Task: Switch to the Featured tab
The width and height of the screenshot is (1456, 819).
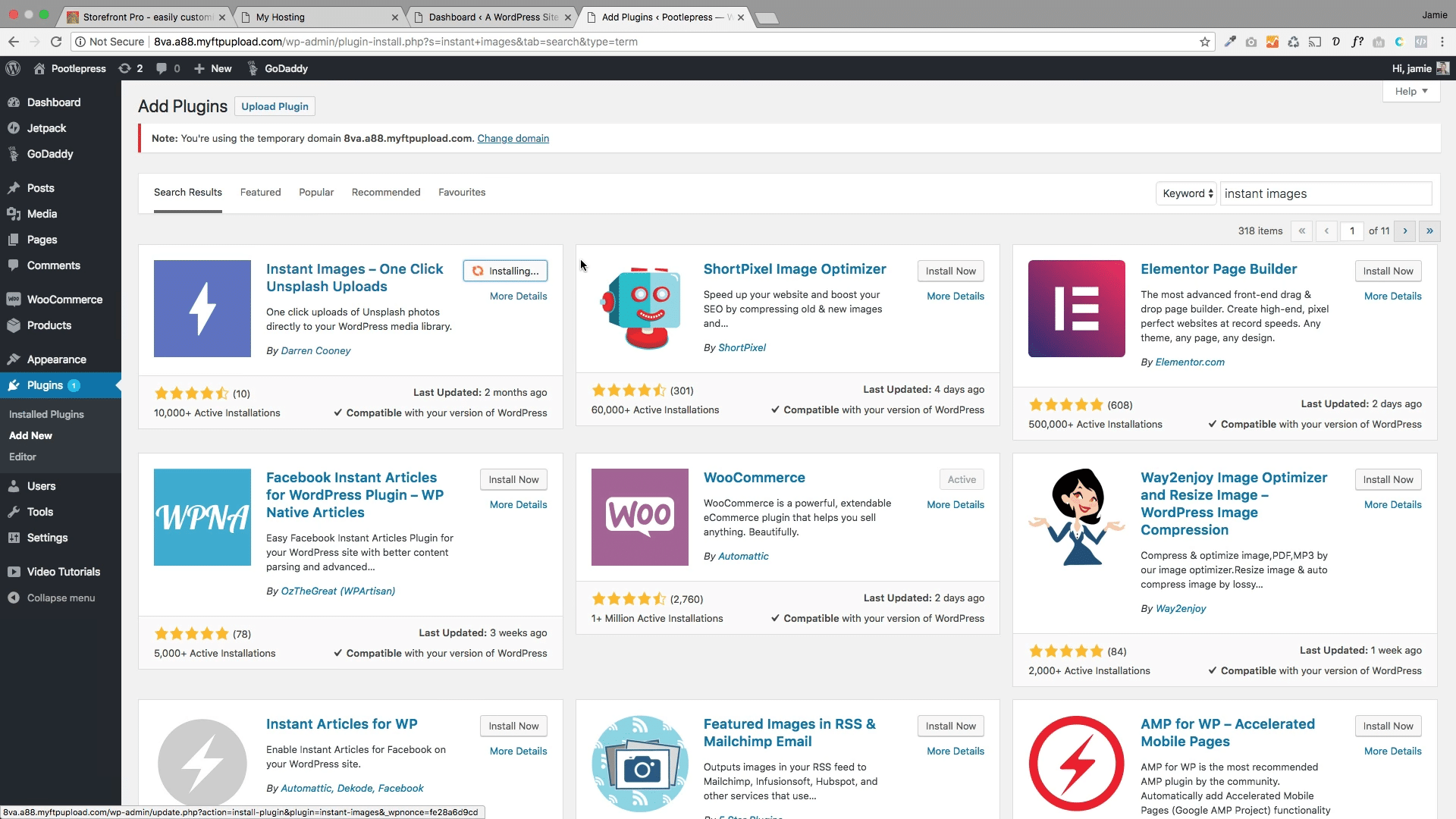Action: tap(261, 192)
